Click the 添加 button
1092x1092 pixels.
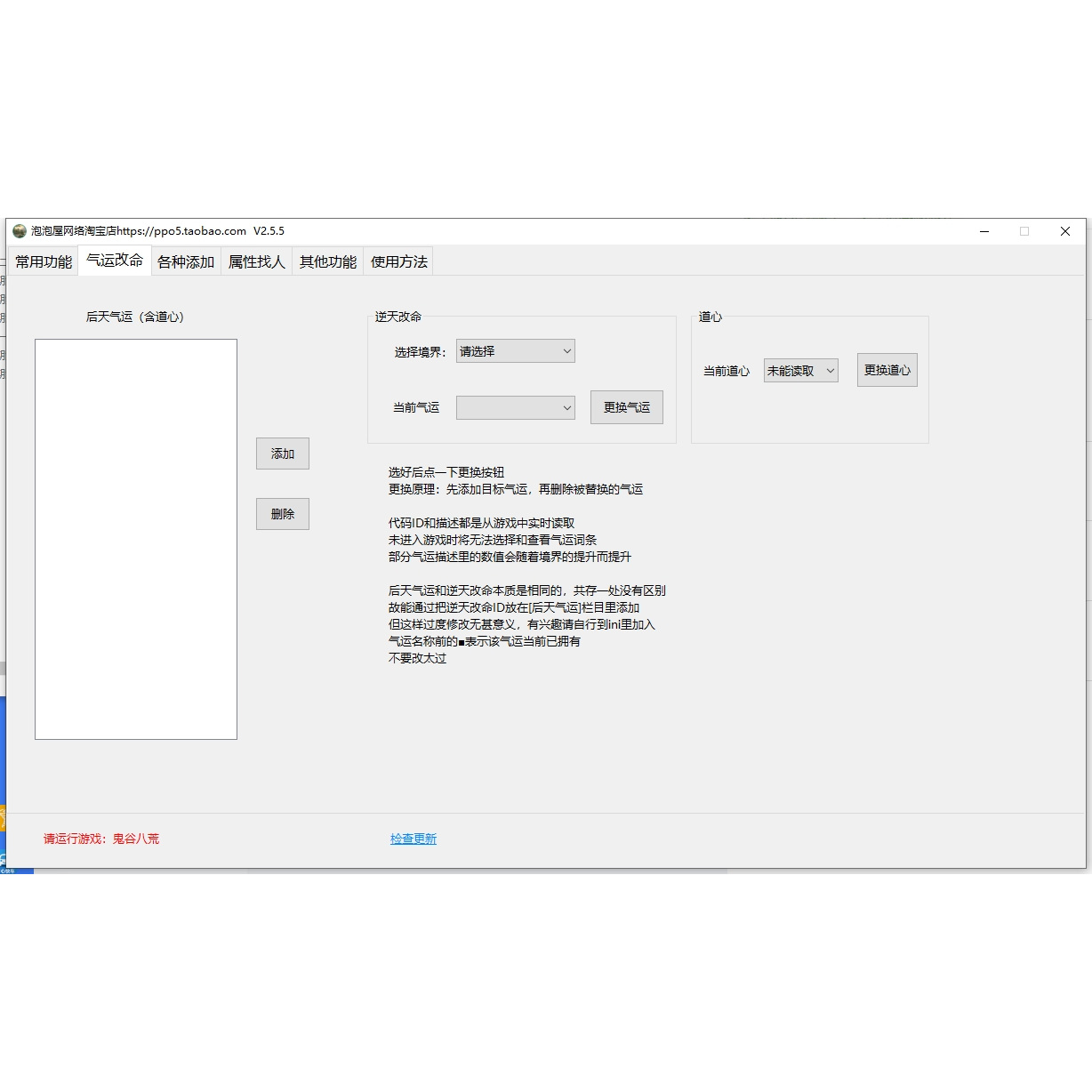[283, 454]
